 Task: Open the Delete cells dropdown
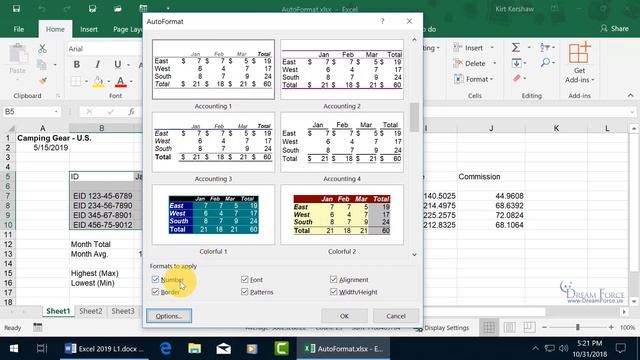(495, 63)
